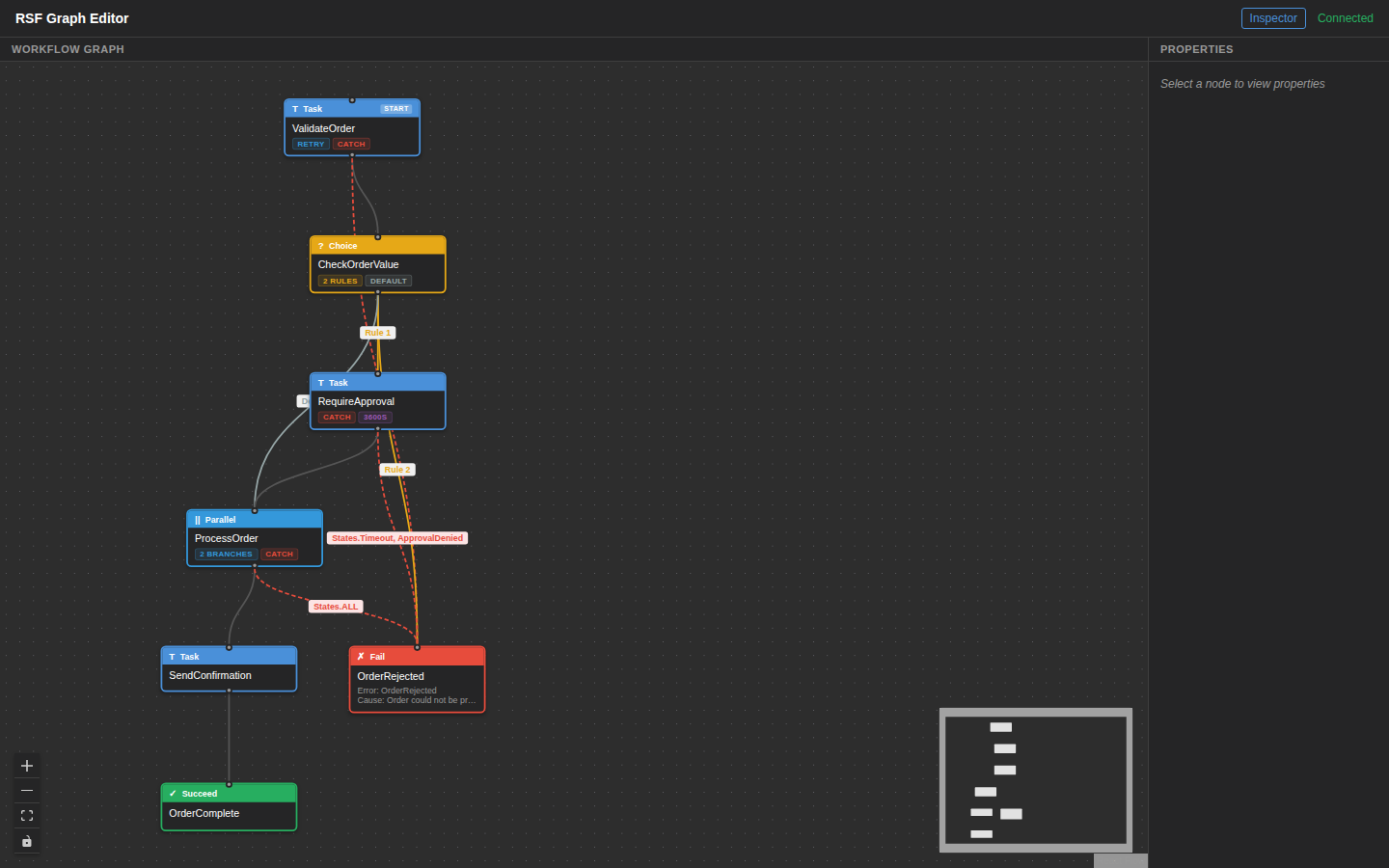This screenshot has height=868, width=1389.
Task: Click the Connected status indicator
Action: [x=1345, y=17]
